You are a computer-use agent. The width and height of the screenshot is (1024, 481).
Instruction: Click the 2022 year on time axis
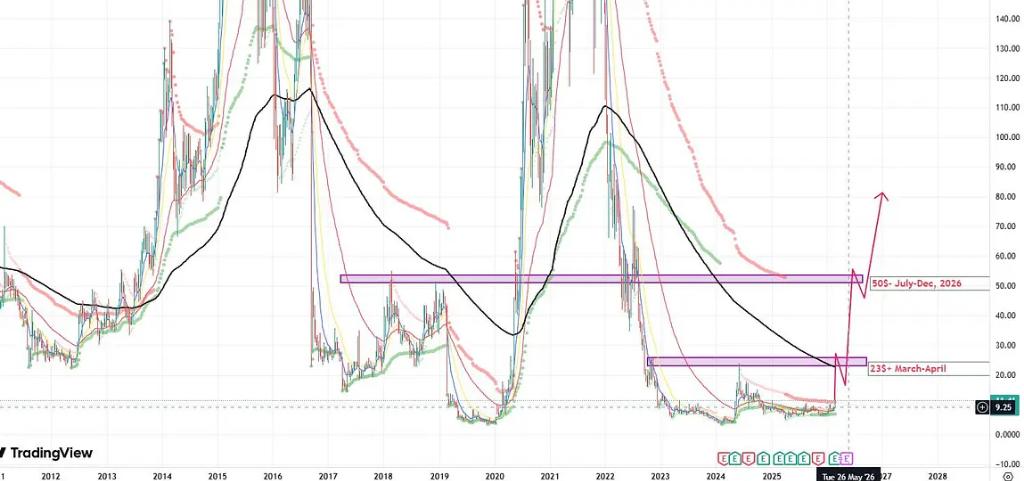(x=605, y=476)
